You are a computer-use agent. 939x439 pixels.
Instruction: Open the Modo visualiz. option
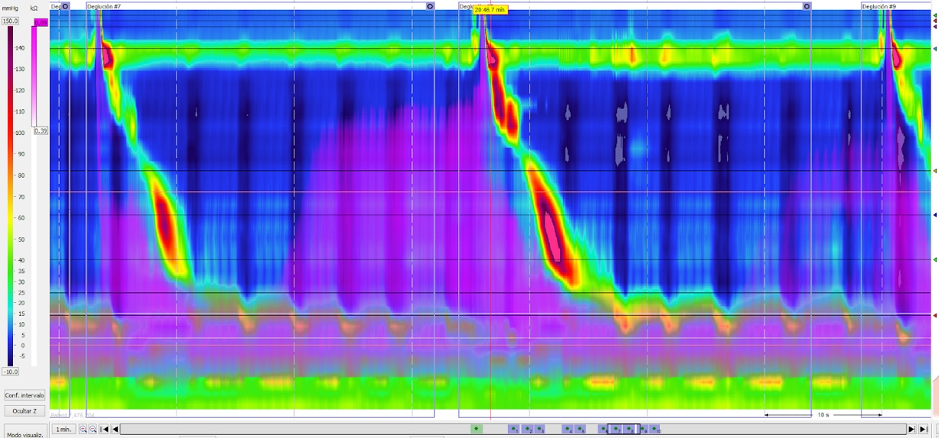24,435
